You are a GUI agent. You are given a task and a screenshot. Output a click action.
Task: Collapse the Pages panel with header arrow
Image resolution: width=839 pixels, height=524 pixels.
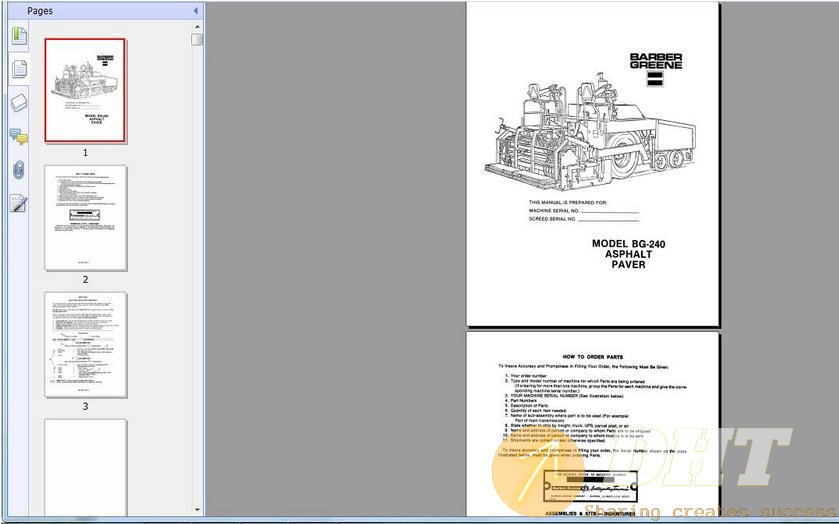[x=196, y=11]
